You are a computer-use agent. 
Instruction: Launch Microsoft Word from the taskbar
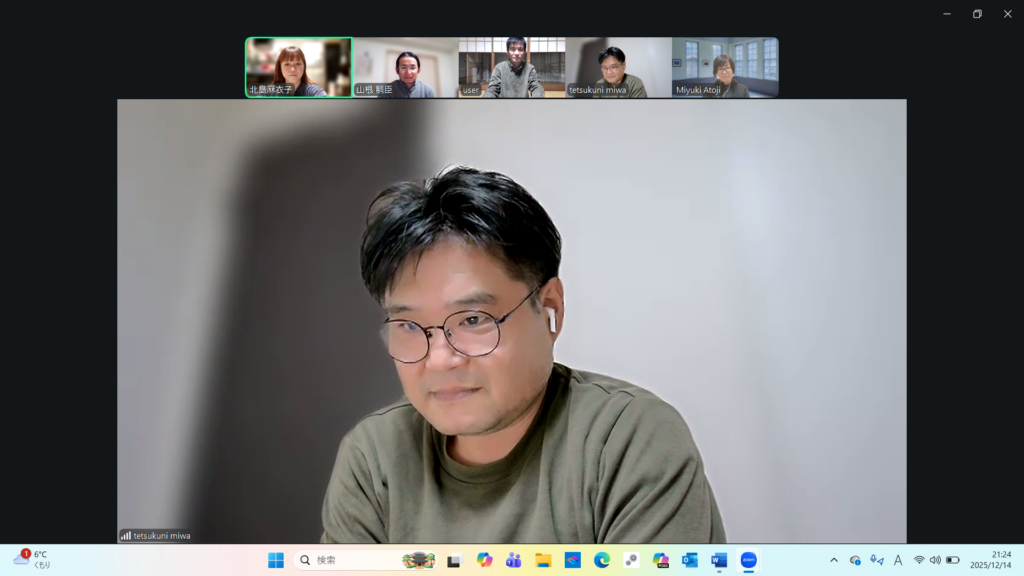(719, 560)
